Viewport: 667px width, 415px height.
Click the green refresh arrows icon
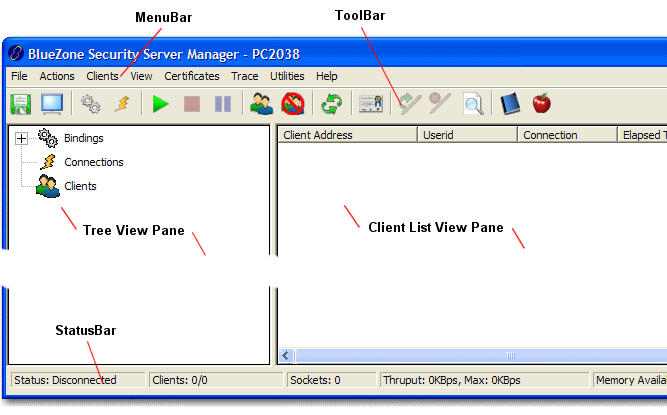(x=331, y=104)
